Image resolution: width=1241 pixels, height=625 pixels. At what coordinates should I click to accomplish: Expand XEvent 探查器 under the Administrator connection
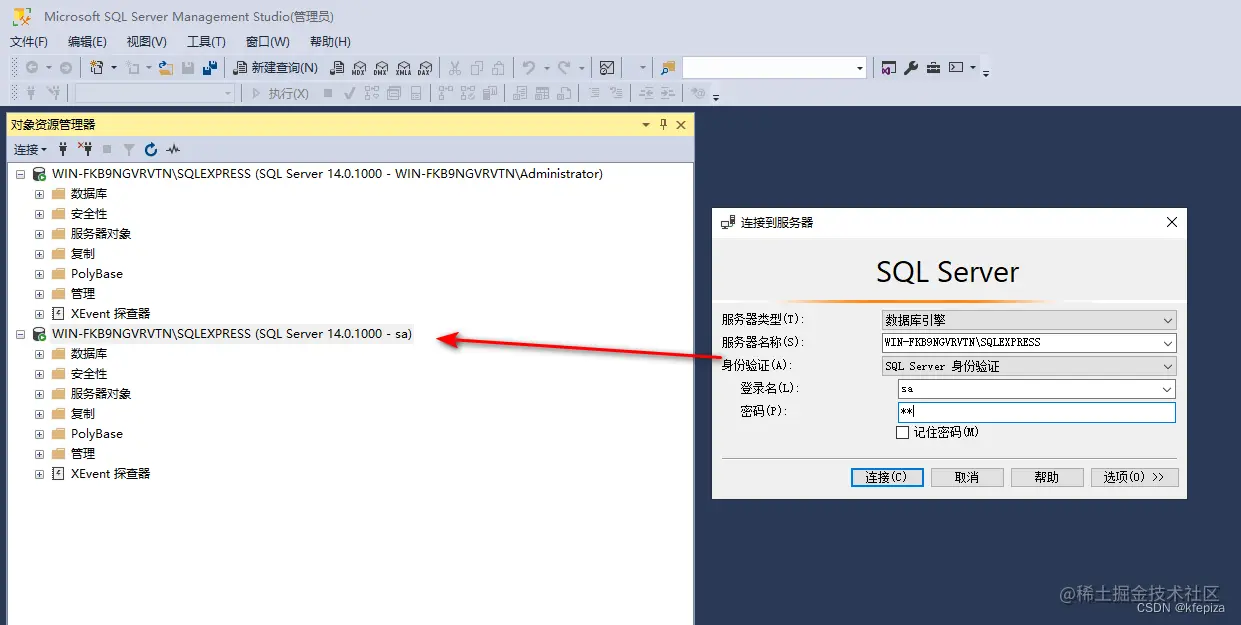click(x=39, y=314)
